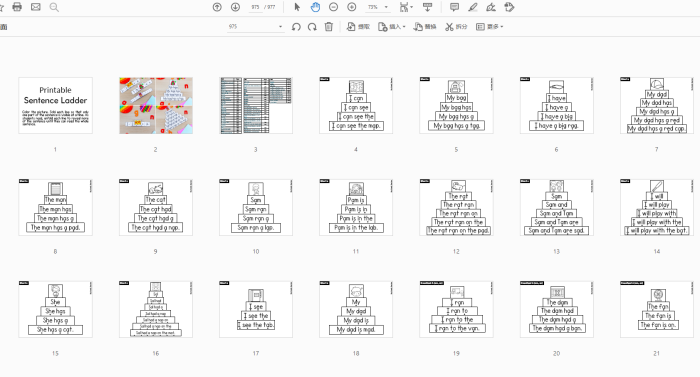Viewport: 700px width, 377px height.
Task: Click the current page number field
Action: point(255,7)
